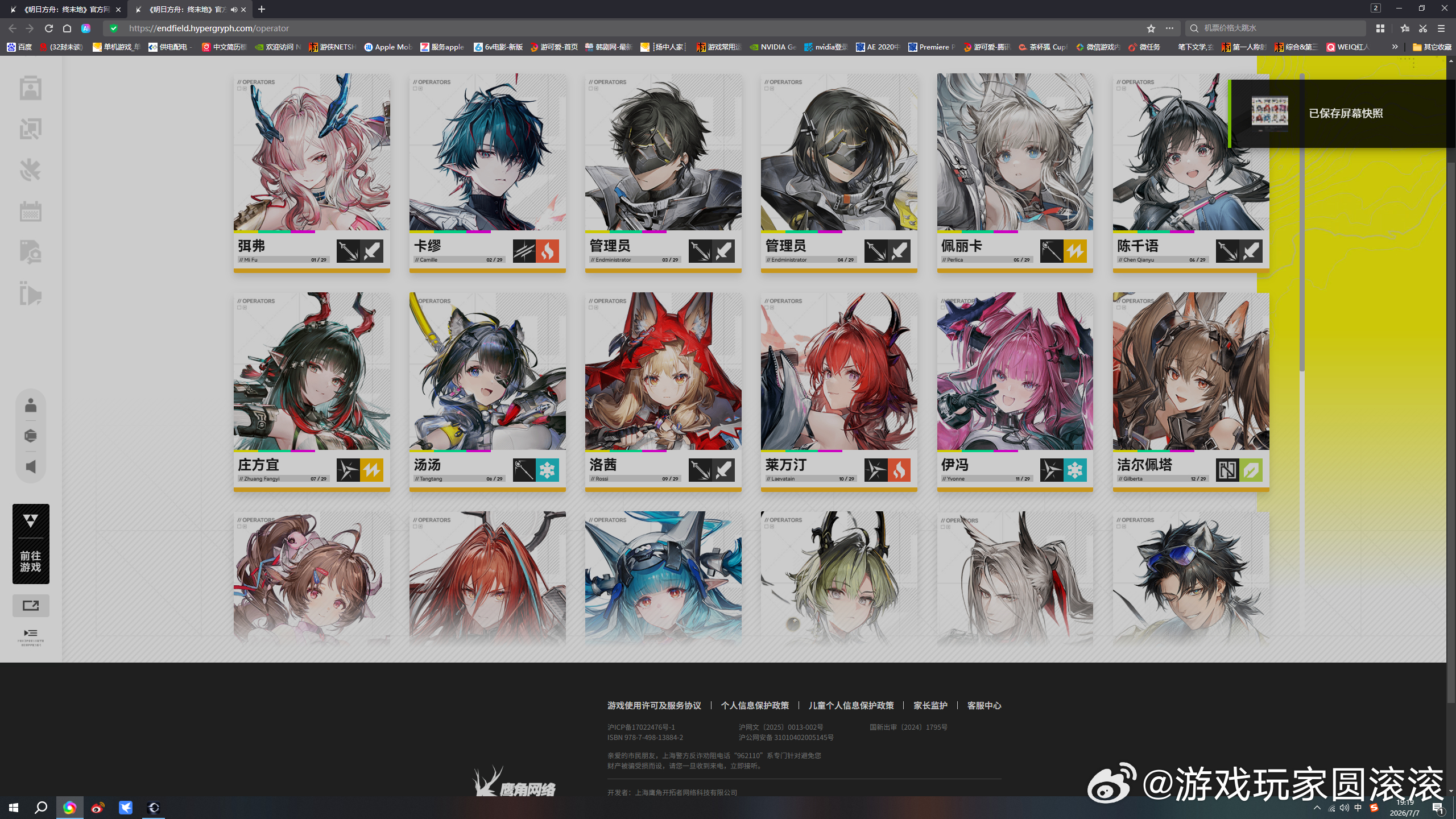Open the address bar more options menu
The image size is (1456, 819).
pos(1169,28)
